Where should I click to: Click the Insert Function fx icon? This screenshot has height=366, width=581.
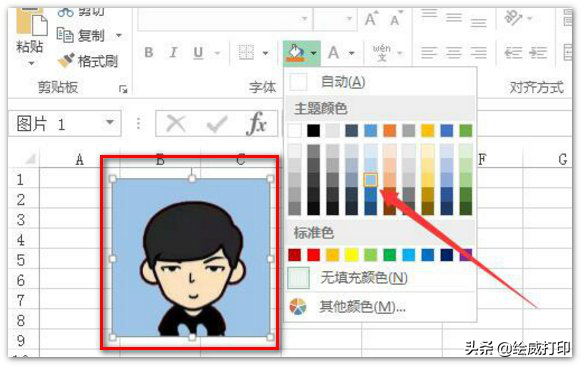point(256,123)
